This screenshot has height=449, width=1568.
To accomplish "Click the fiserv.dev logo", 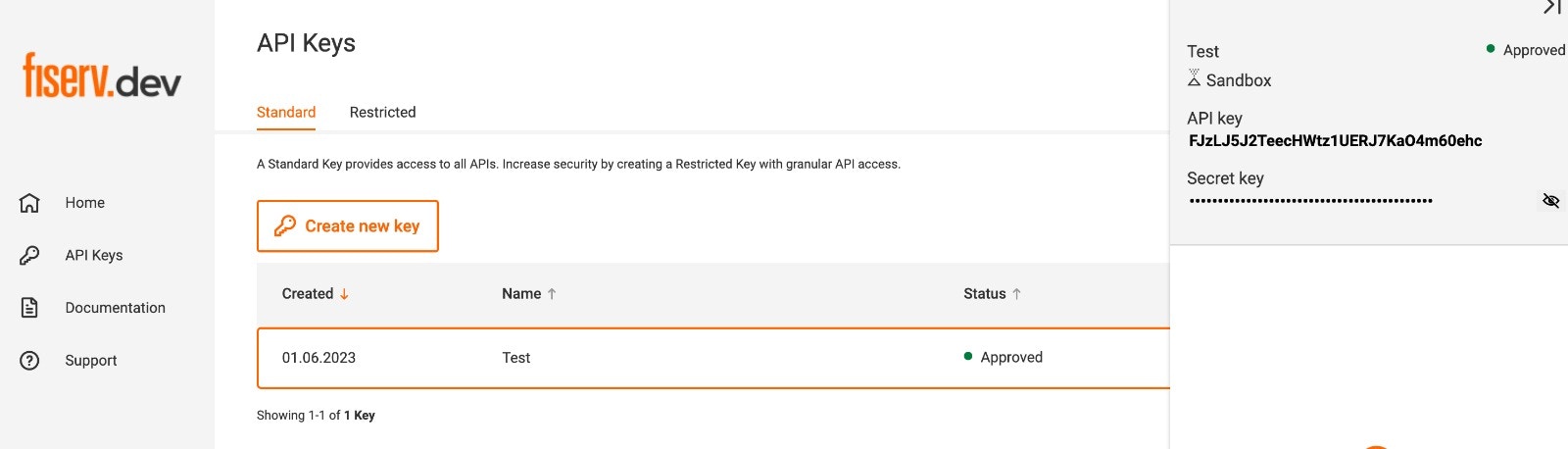I will pyautogui.click(x=102, y=75).
